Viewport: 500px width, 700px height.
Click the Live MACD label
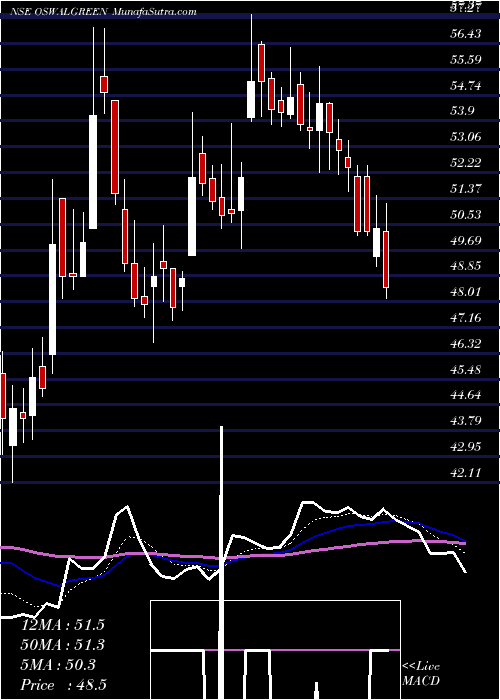[x=421, y=674]
